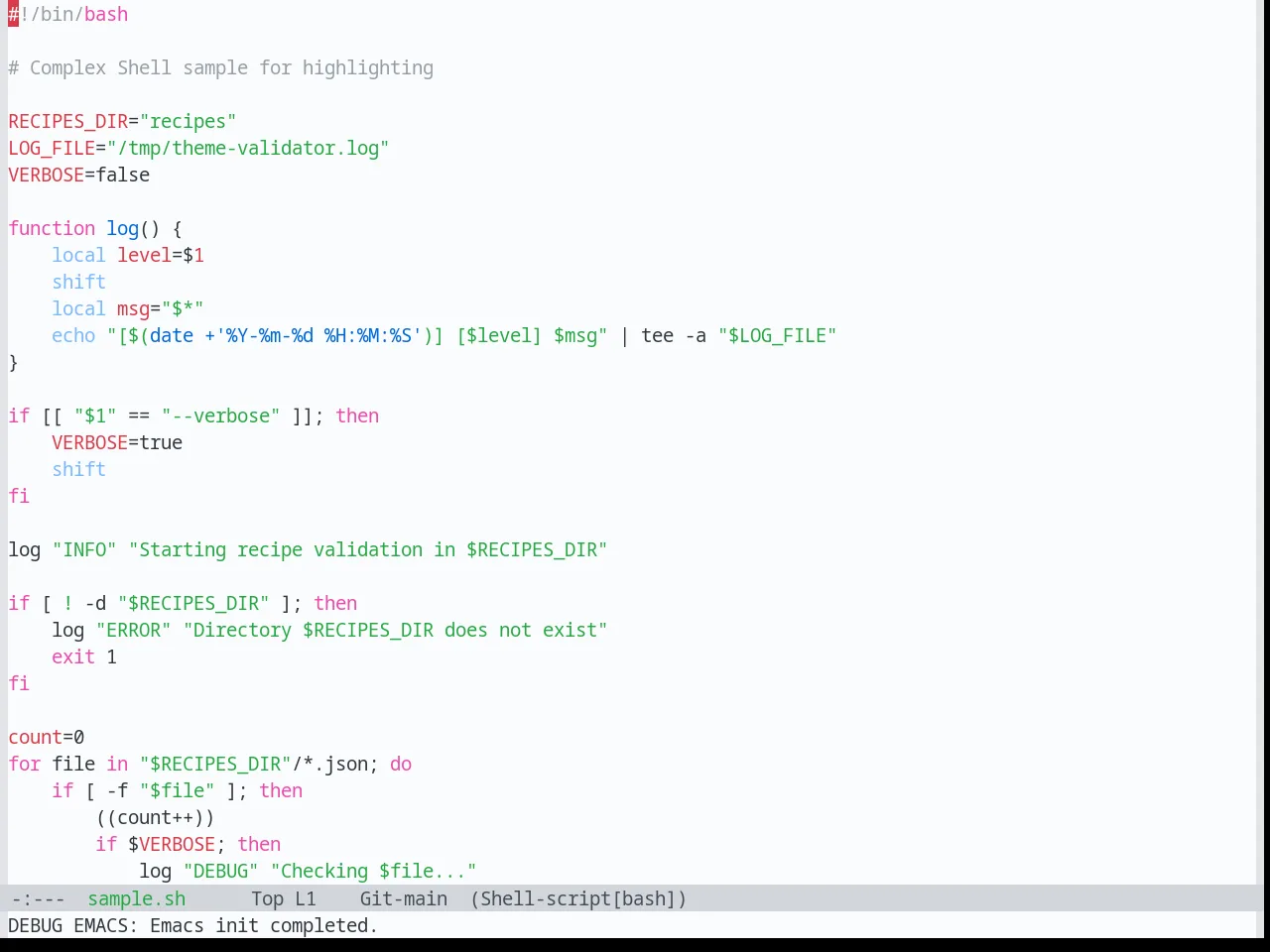Viewport: 1270px width, 952px height.
Task: Click the log "INFO" string
Action: point(84,550)
